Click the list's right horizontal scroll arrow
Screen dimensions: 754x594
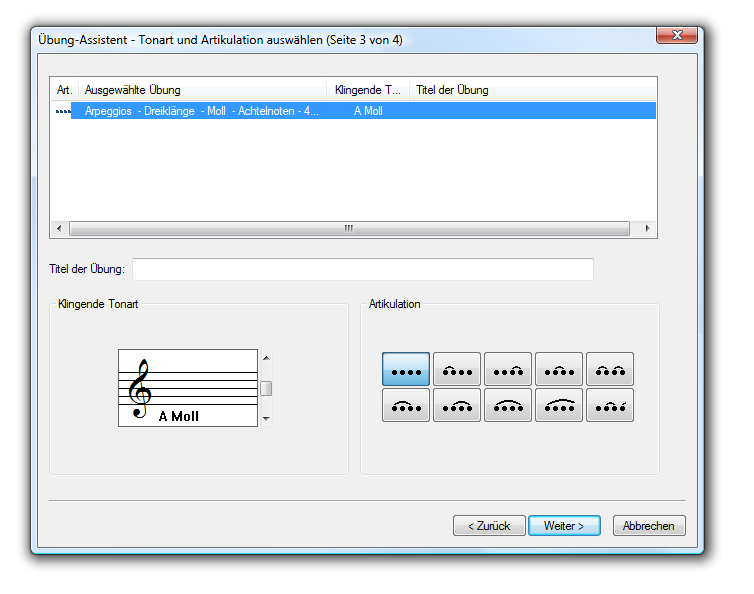point(647,228)
